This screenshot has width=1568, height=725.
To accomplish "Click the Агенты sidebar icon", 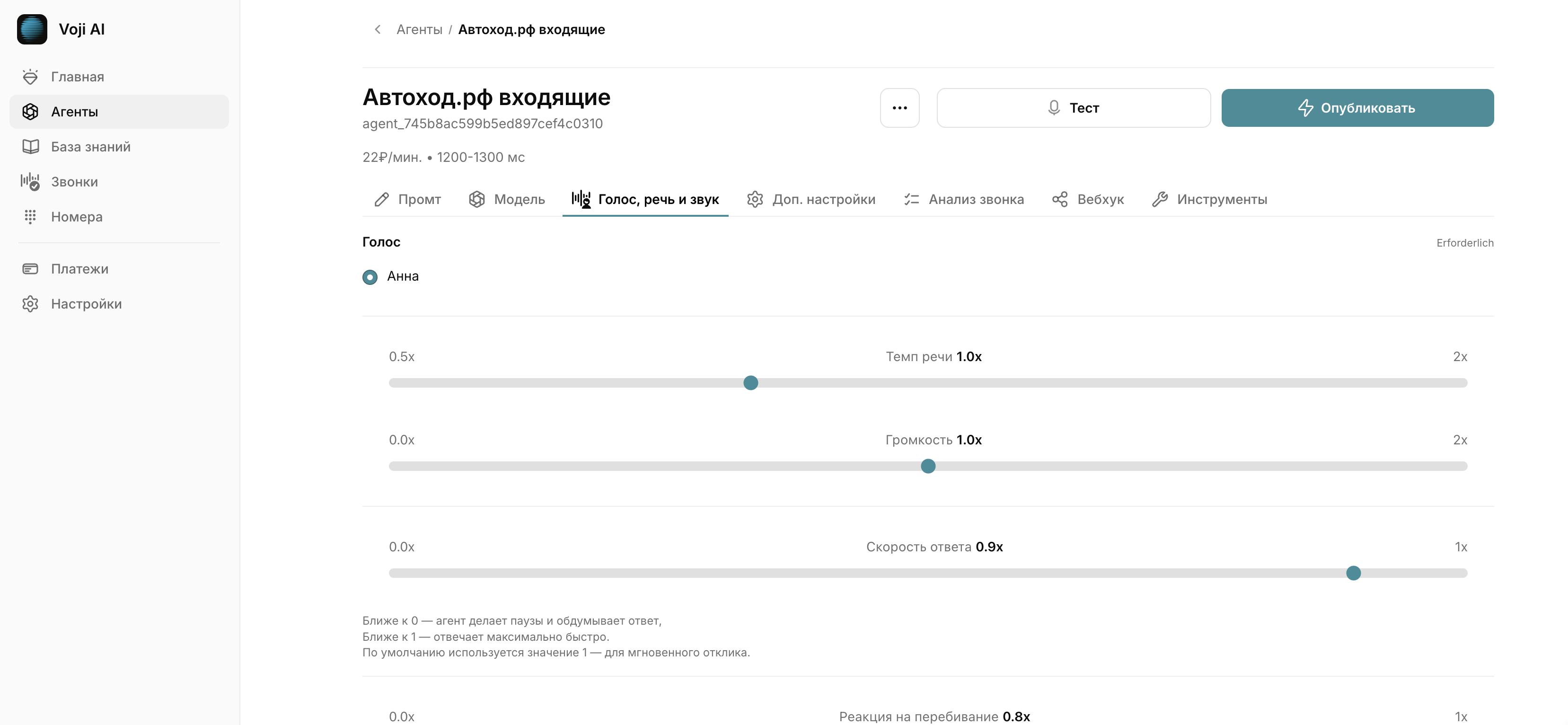I will pos(30,111).
